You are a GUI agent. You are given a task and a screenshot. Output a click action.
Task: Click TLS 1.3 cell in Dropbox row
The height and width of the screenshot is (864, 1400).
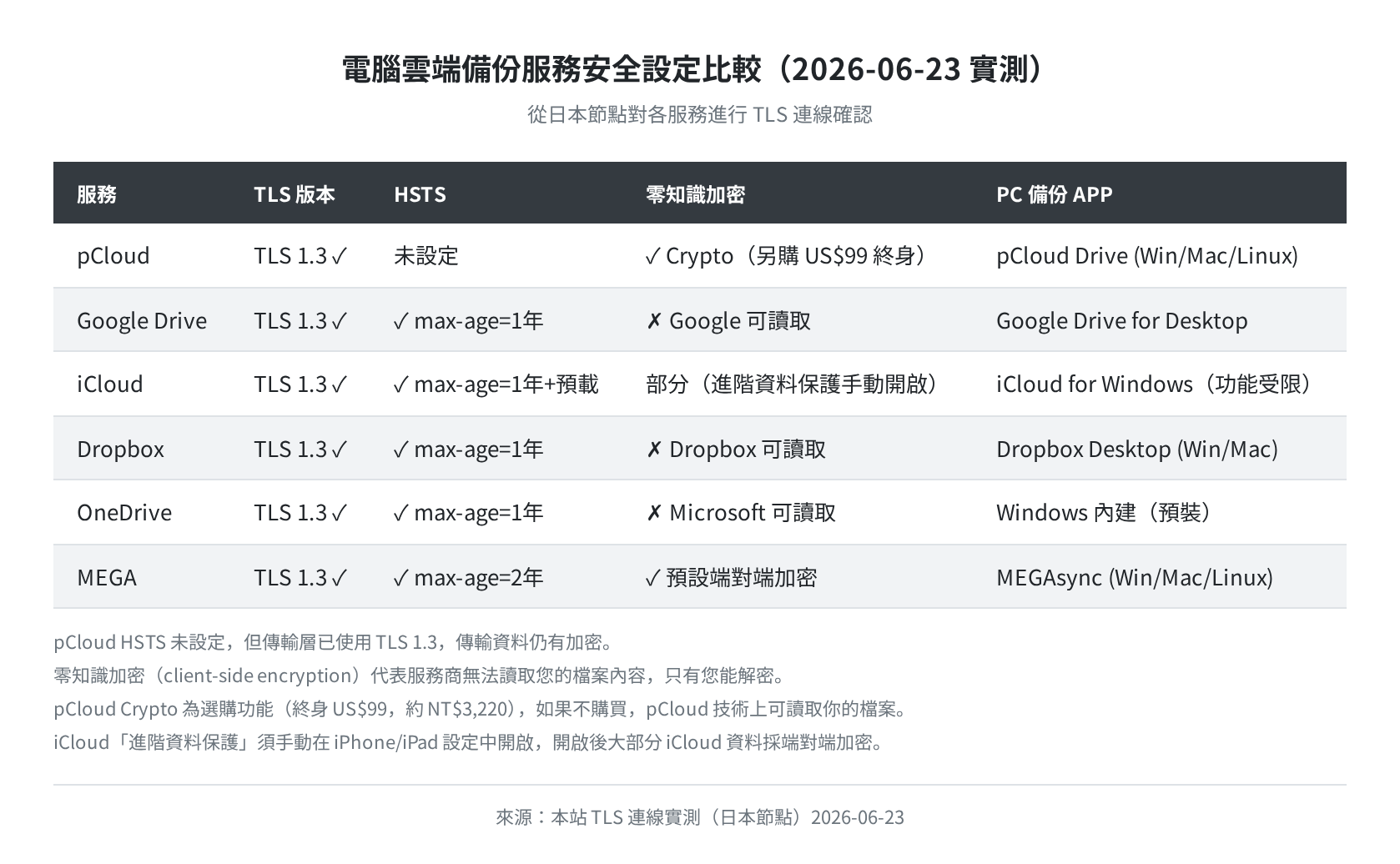tap(300, 449)
